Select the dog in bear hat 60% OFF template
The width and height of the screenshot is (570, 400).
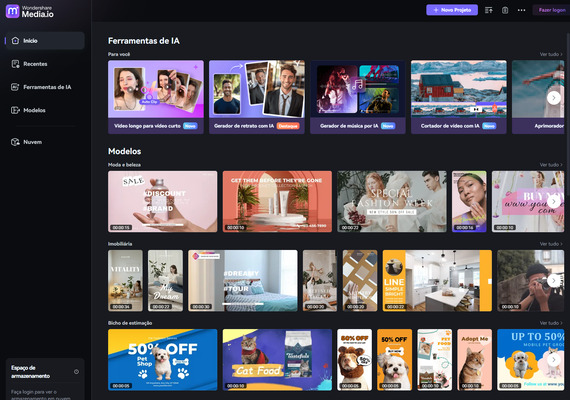pos(354,360)
